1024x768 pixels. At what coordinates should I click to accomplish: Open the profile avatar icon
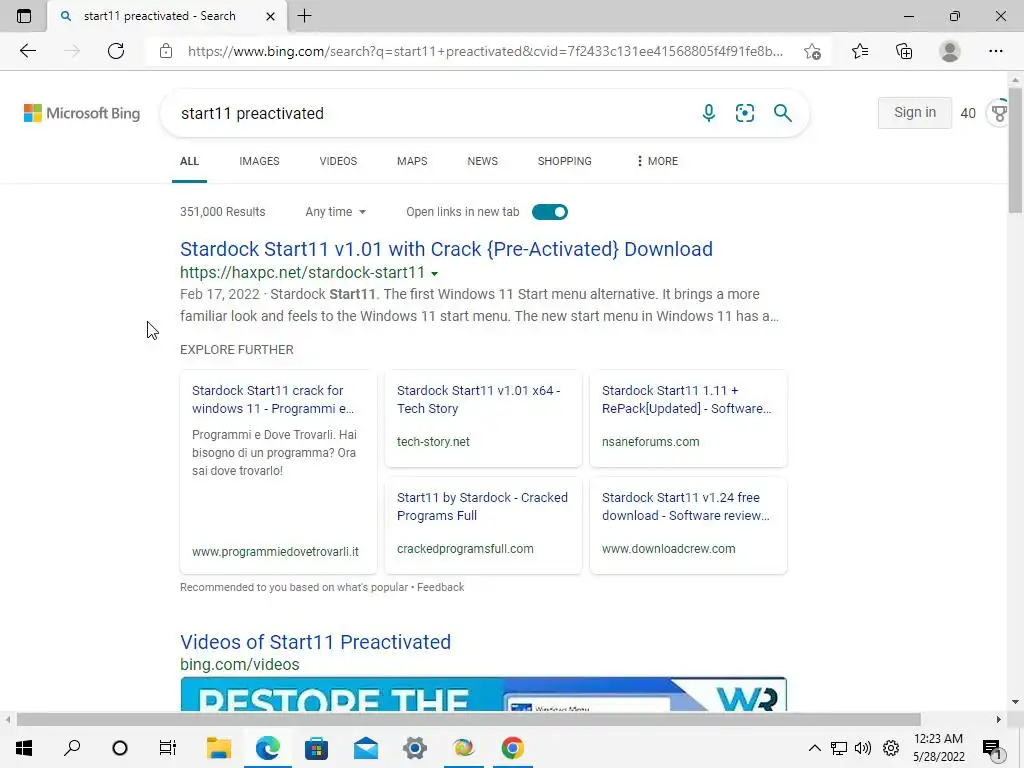point(950,51)
